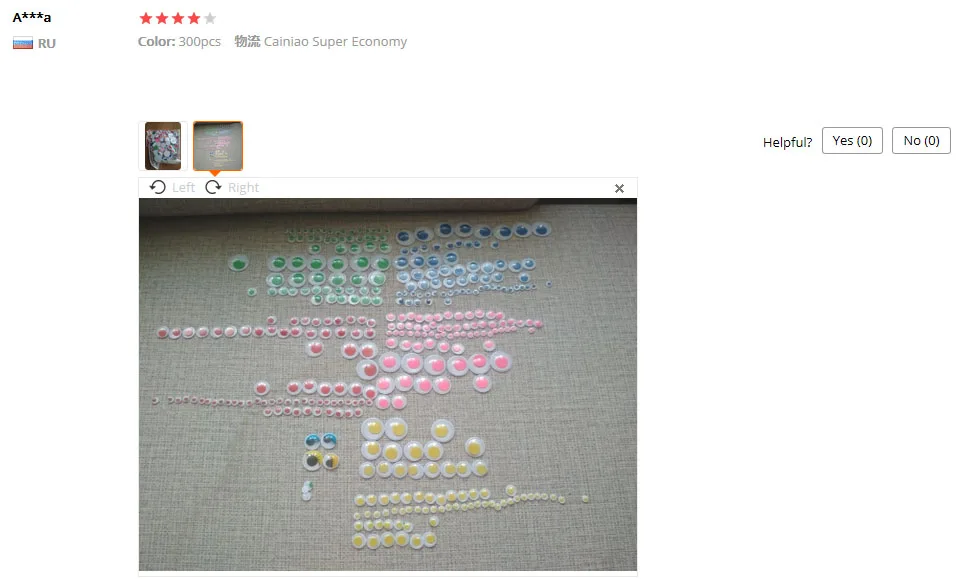
Task: Click the reviewer name A***a
Action: click(32, 17)
